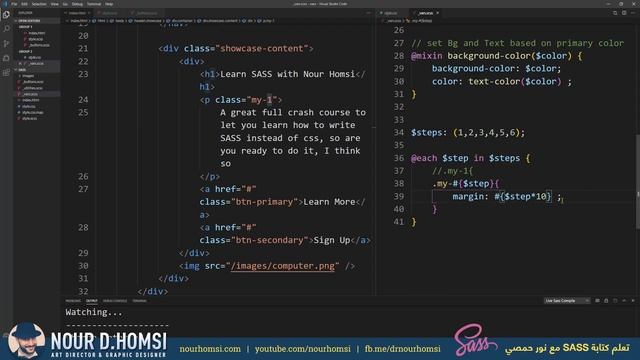
Task: Select _utilities.scss in the project tree
Action: (33, 88)
